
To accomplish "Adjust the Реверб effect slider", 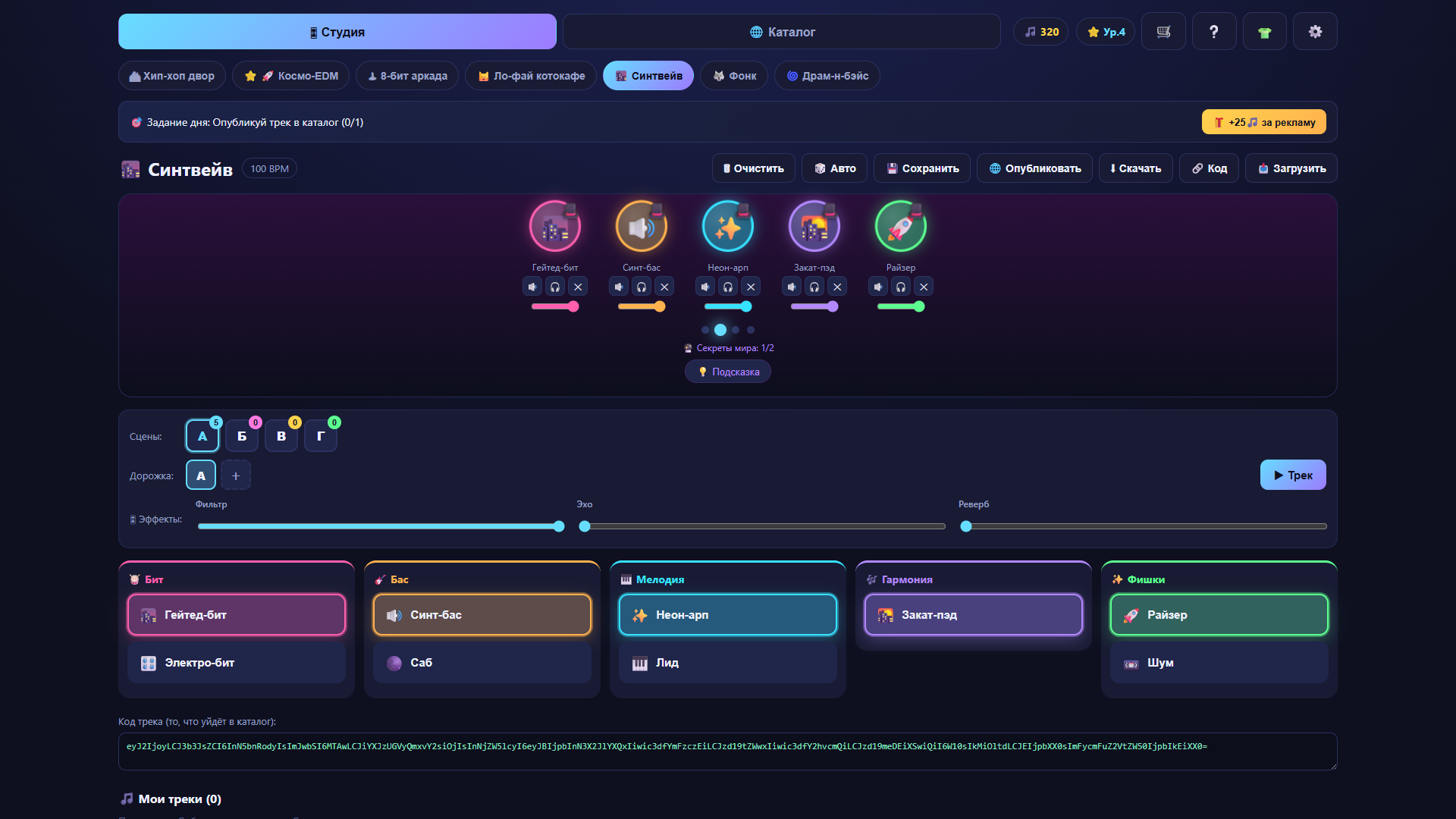I will click(x=1145, y=526).
